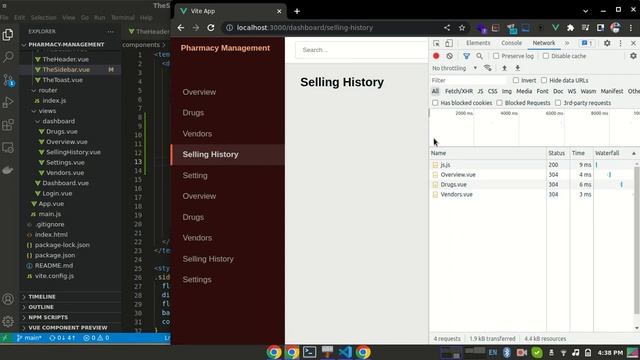
Task: Open the Selection menu in VS Code
Action: [x=44, y=18]
